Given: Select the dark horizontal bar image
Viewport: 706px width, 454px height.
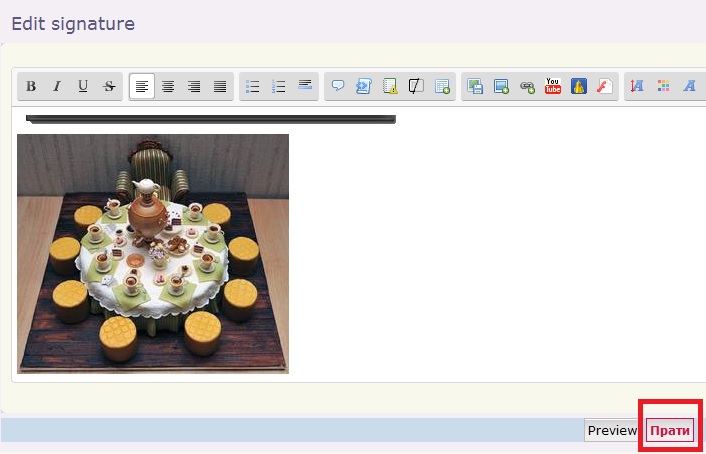Looking at the screenshot, I should (211, 119).
